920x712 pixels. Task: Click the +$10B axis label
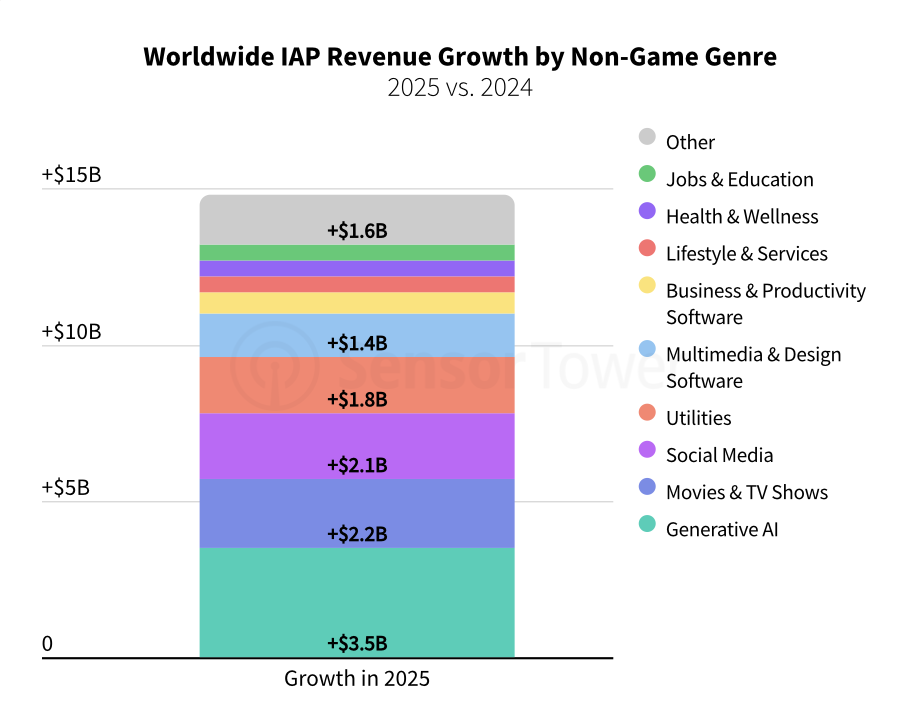[x=71, y=331]
